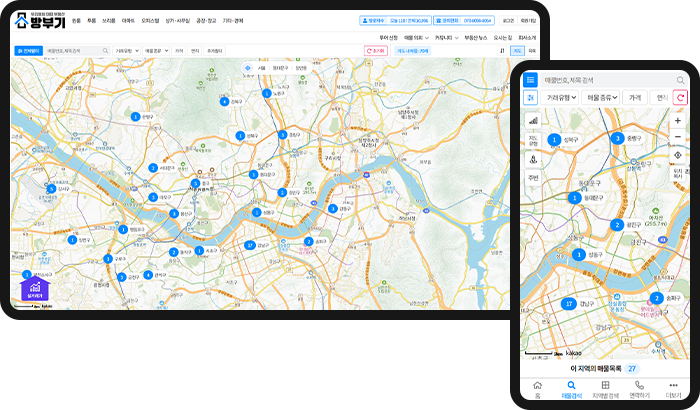Toggle the 주변 nearby places button
The image size is (700, 410).
click(x=532, y=177)
